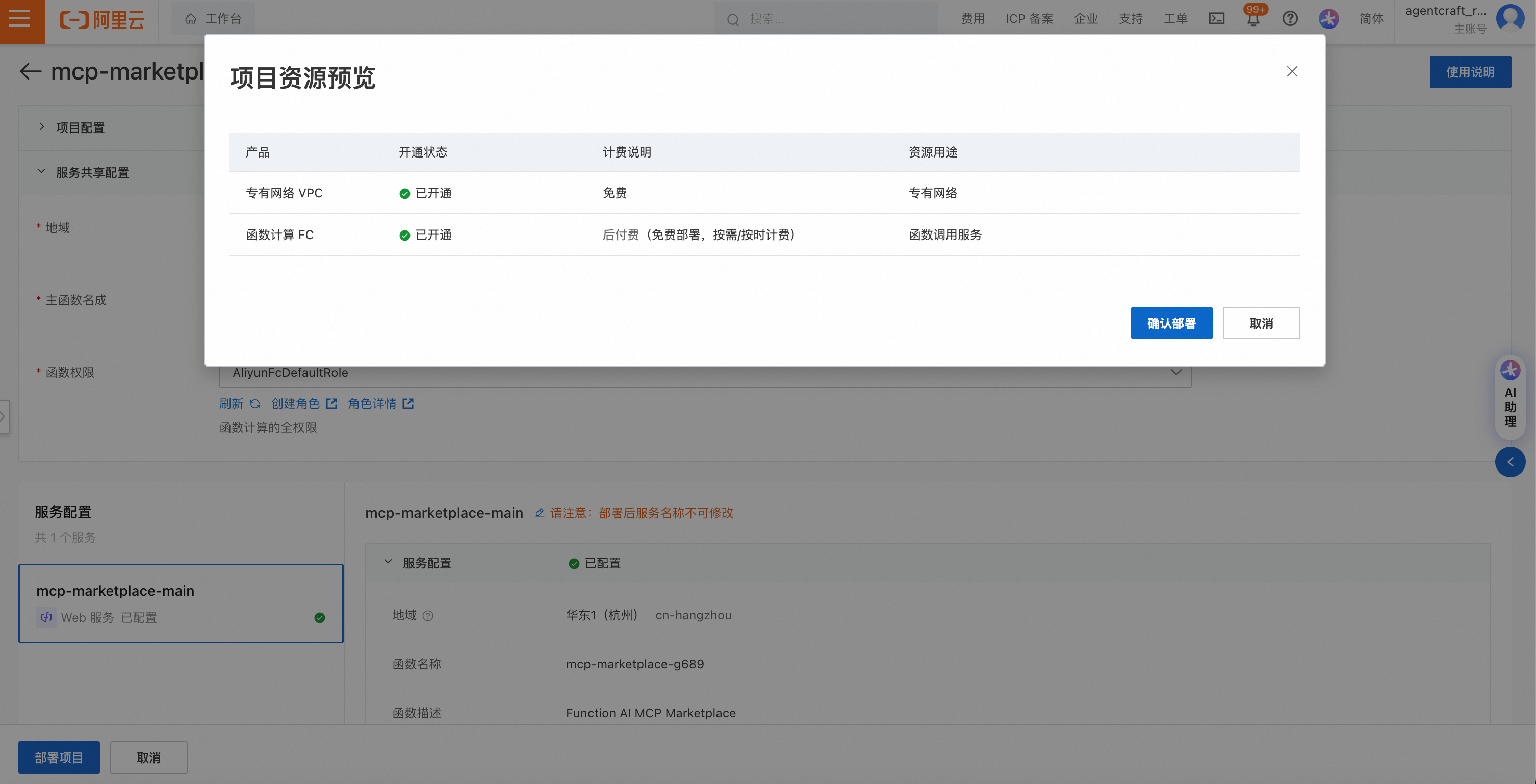Open the notifications bell
The image size is (1536, 784).
click(x=1253, y=20)
